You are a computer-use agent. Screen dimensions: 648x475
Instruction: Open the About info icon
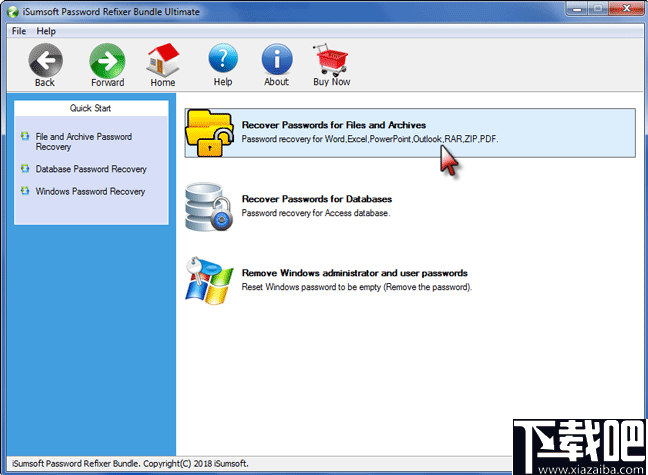277,60
